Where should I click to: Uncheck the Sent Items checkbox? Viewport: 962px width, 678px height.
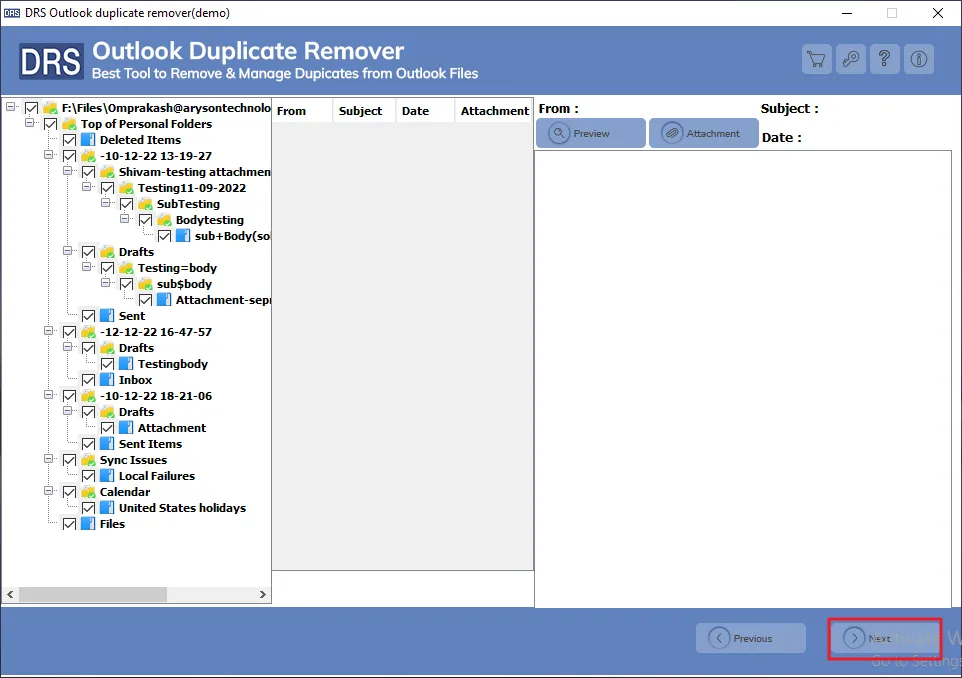pyautogui.click(x=88, y=444)
